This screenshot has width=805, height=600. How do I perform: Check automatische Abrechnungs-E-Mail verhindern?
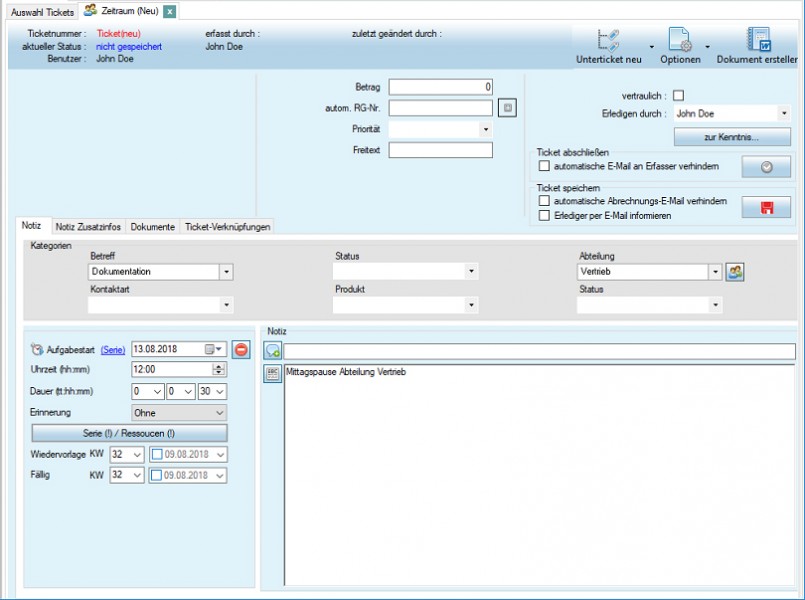(545, 201)
